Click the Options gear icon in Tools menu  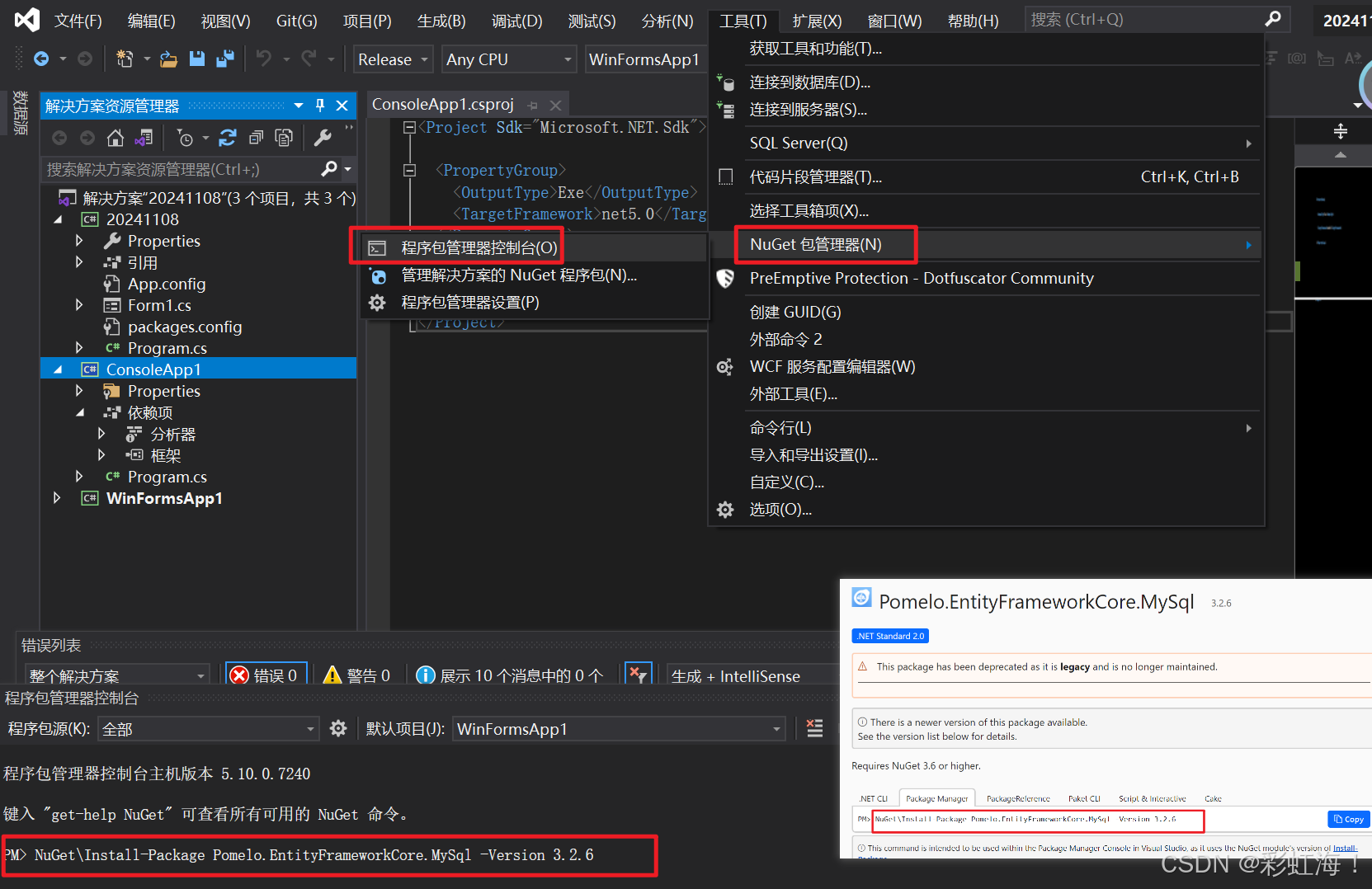click(x=725, y=510)
